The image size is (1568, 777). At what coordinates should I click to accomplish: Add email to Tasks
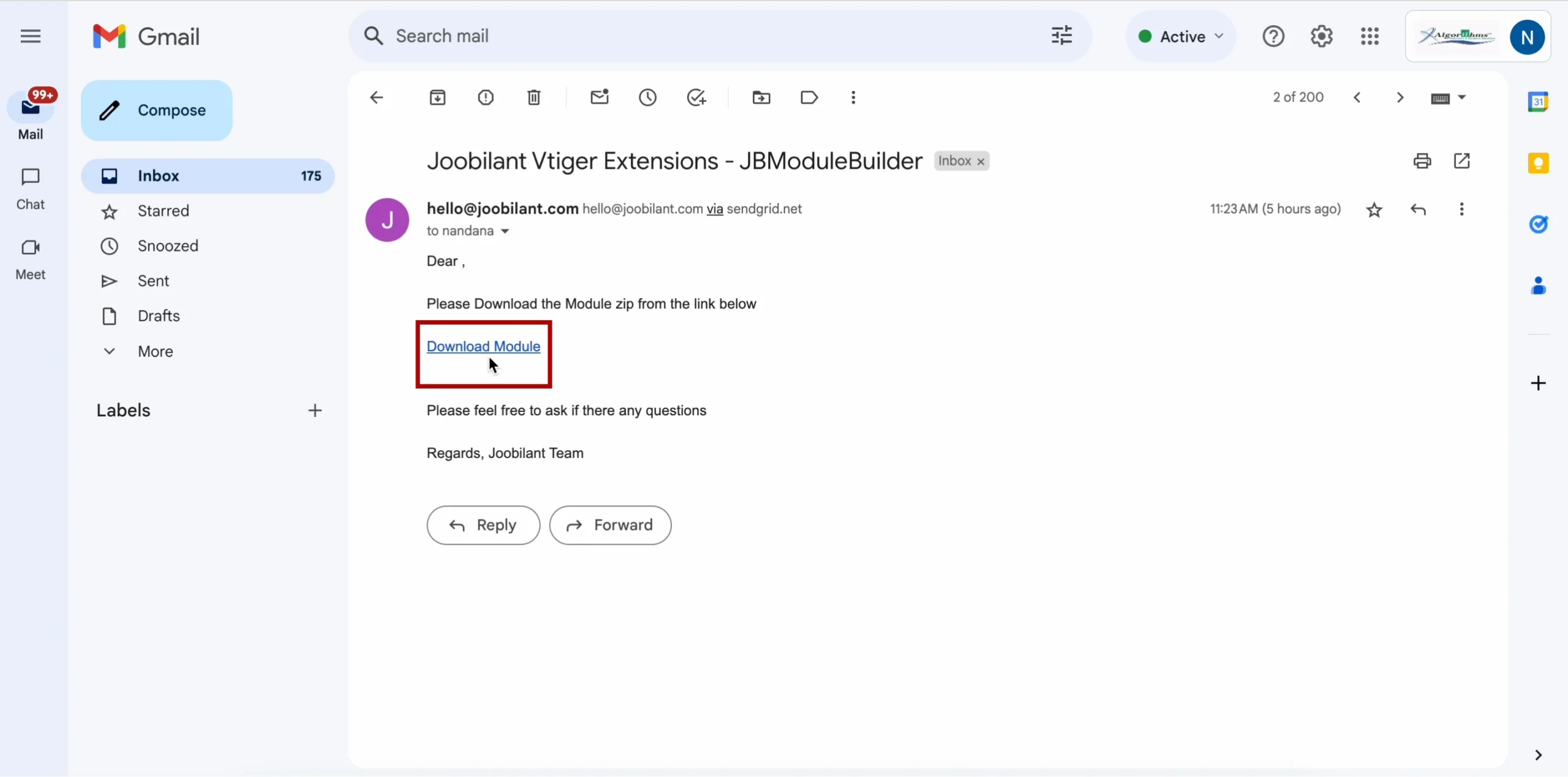tap(696, 97)
